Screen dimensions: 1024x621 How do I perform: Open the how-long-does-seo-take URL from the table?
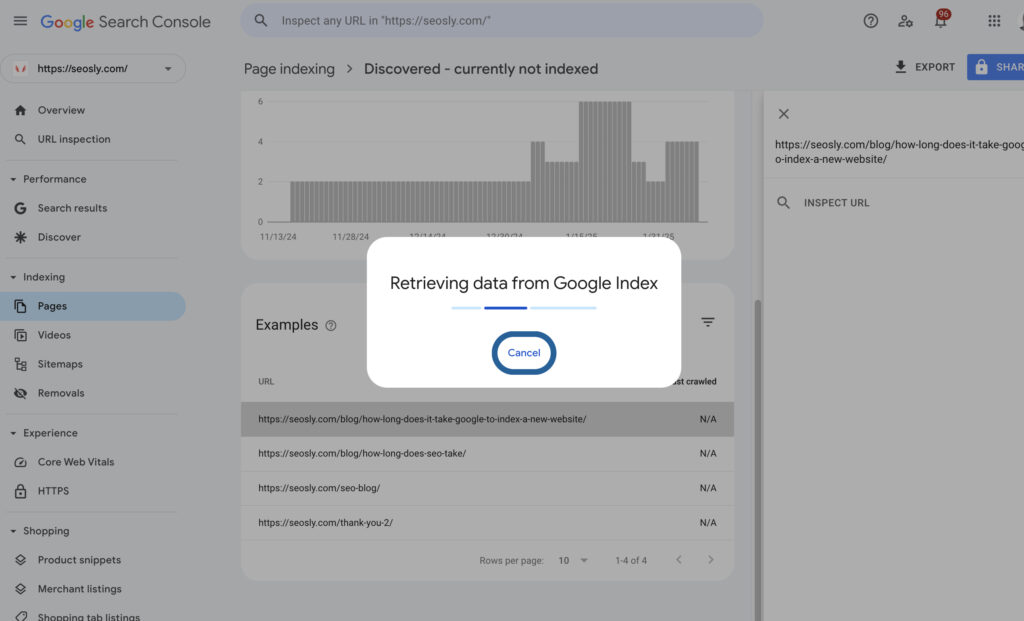[x=362, y=453]
